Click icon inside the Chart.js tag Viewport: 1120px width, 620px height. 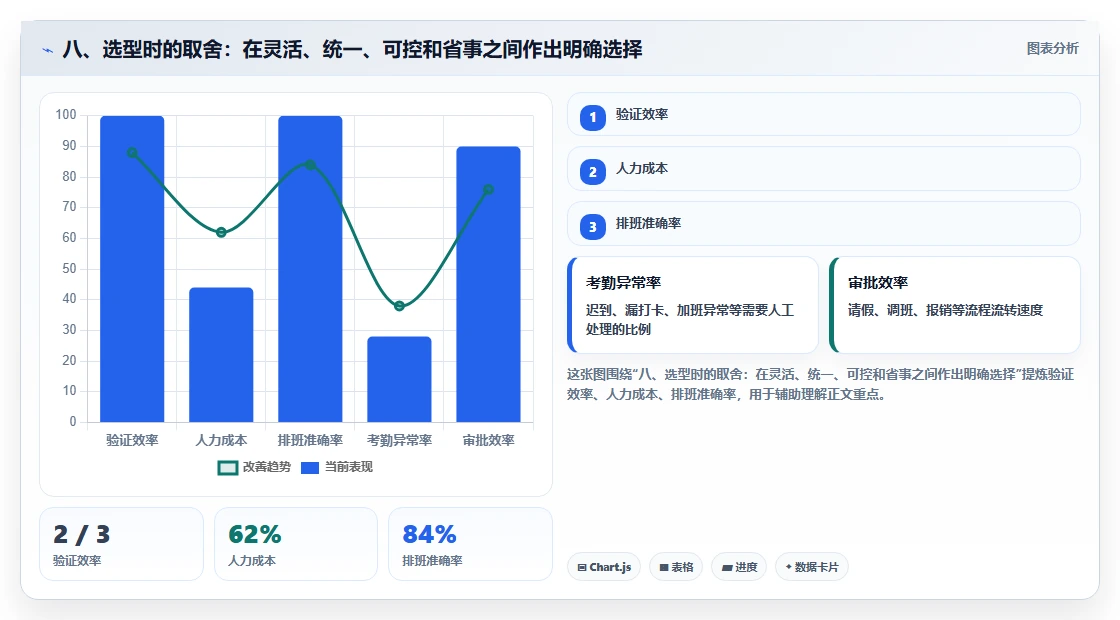(582, 568)
